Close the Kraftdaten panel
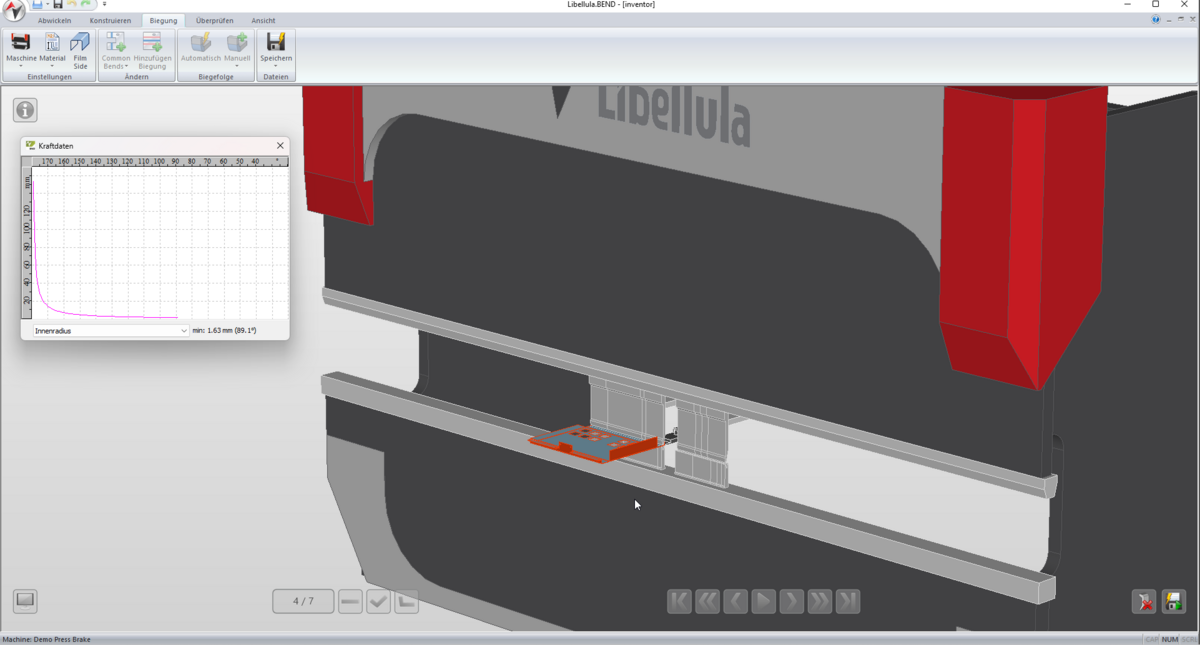 (280, 146)
